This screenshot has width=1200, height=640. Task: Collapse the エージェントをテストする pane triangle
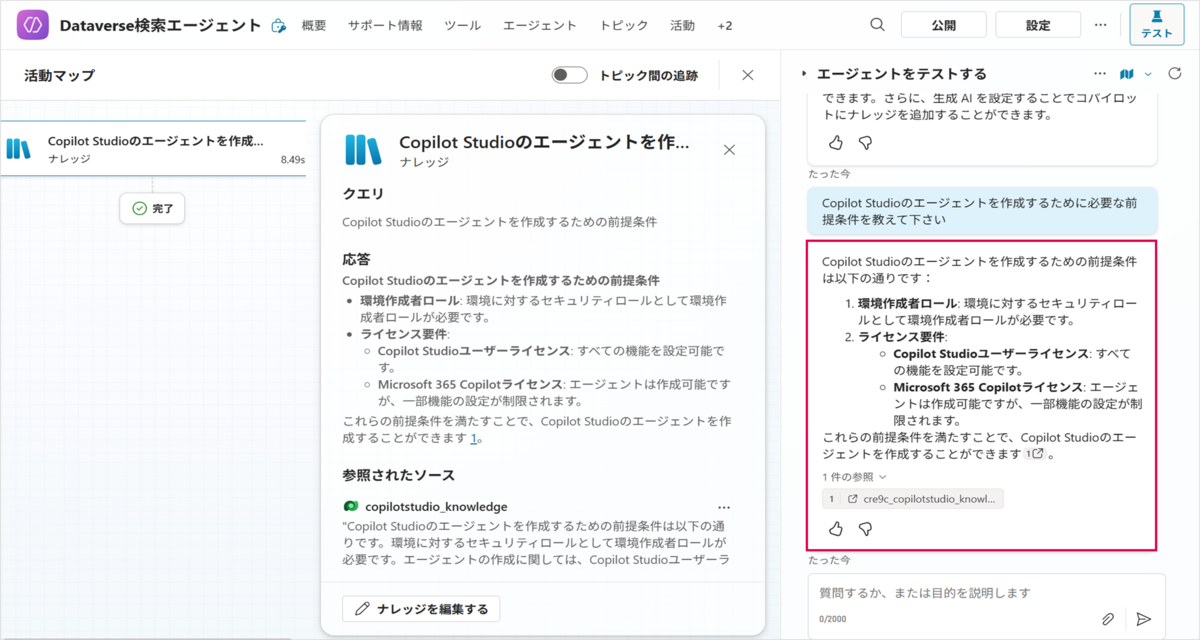(804, 74)
